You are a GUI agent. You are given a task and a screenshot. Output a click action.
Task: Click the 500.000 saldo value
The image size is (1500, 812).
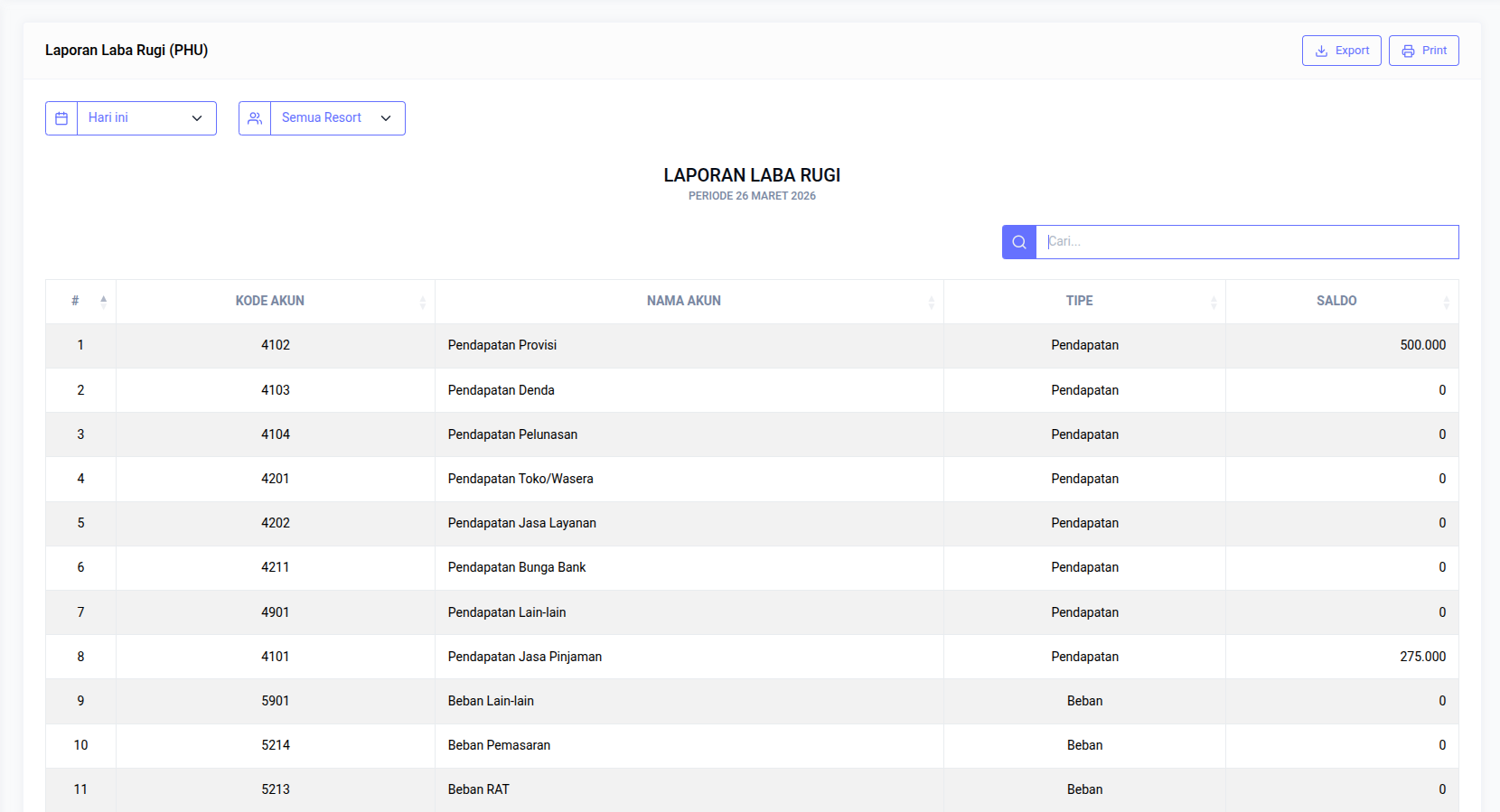tap(1422, 345)
